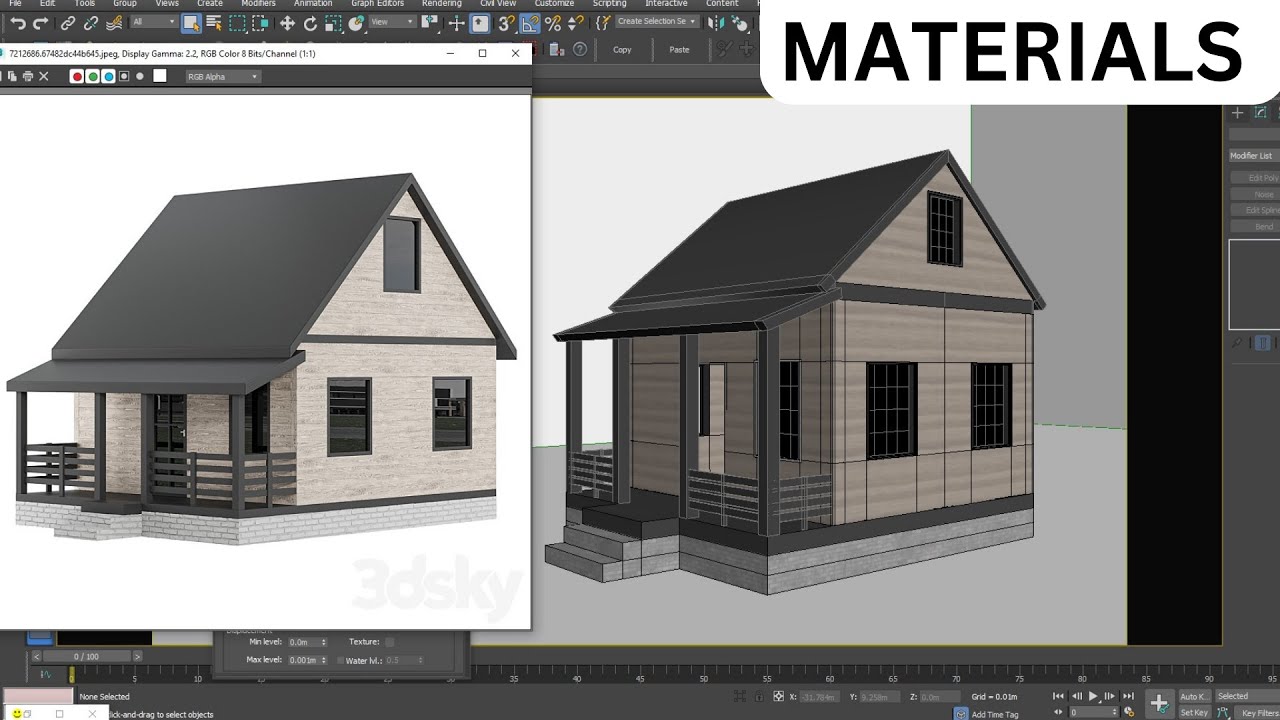Click the Min level spinner arrows
Image resolution: width=1280 pixels, height=720 pixels.
point(324,642)
